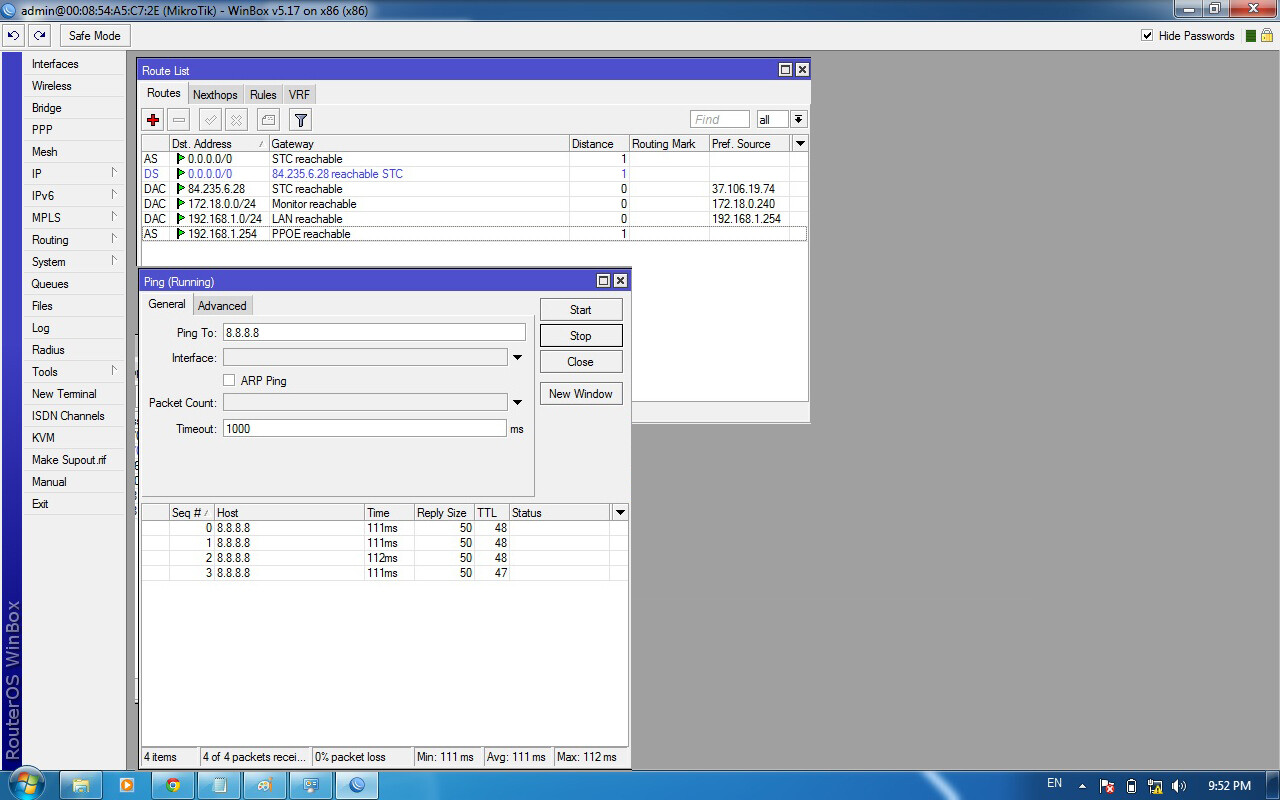Click the Close button in Ping window

[x=581, y=362]
